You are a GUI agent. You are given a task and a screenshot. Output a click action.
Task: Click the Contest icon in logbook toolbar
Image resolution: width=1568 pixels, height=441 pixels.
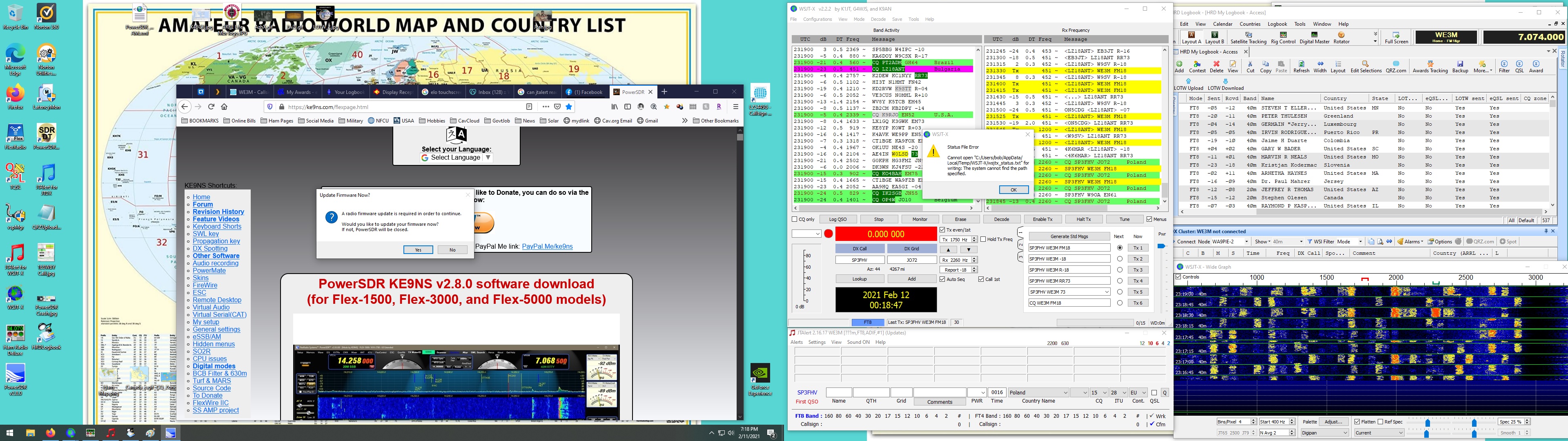click(x=1197, y=67)
